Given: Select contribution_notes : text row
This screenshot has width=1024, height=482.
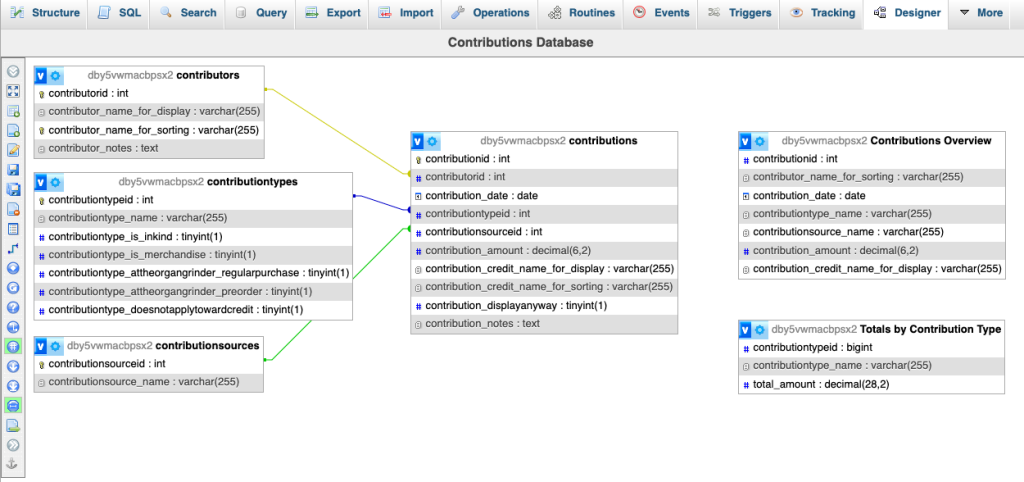Looking at the screenshot, I should tap(544, 324).
